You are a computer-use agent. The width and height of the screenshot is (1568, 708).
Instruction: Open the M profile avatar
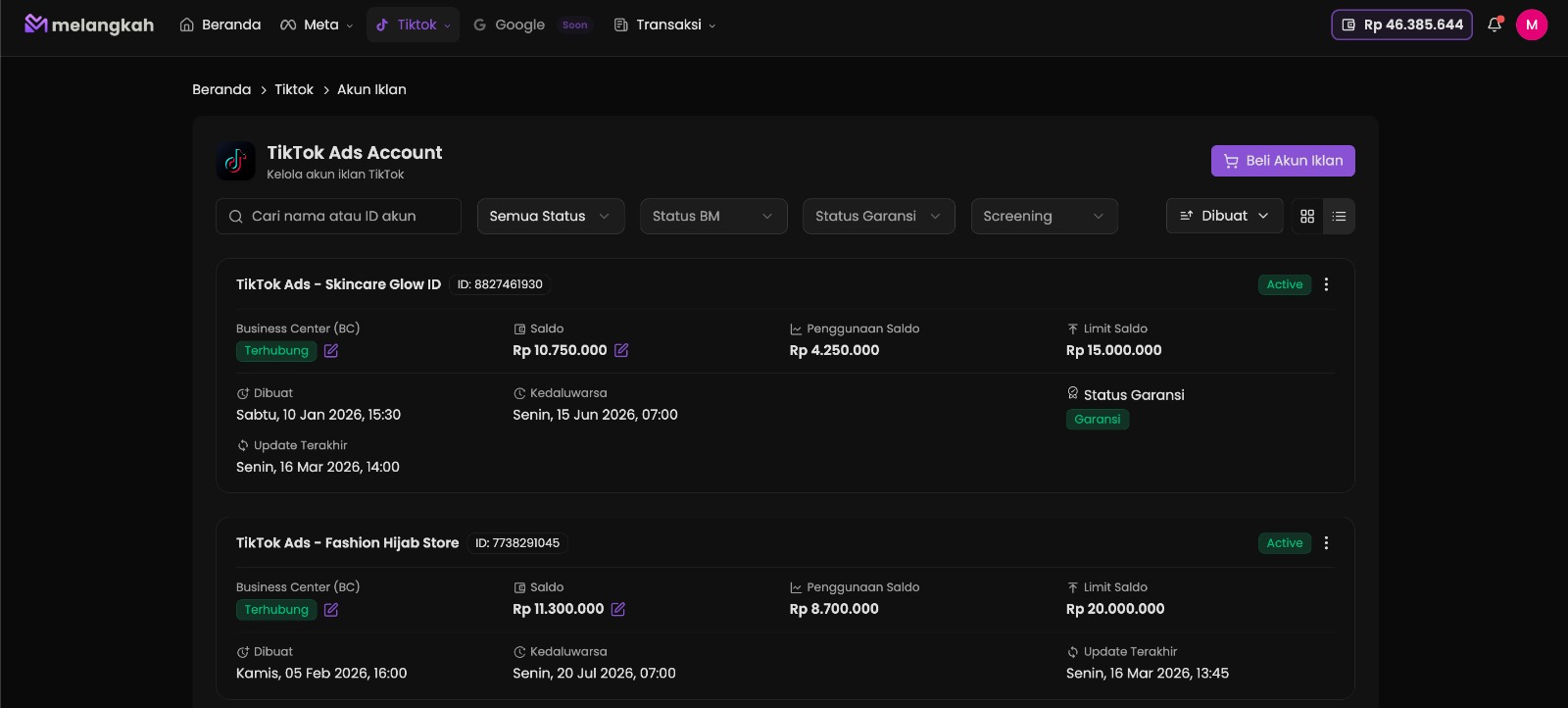[1532, 25]
